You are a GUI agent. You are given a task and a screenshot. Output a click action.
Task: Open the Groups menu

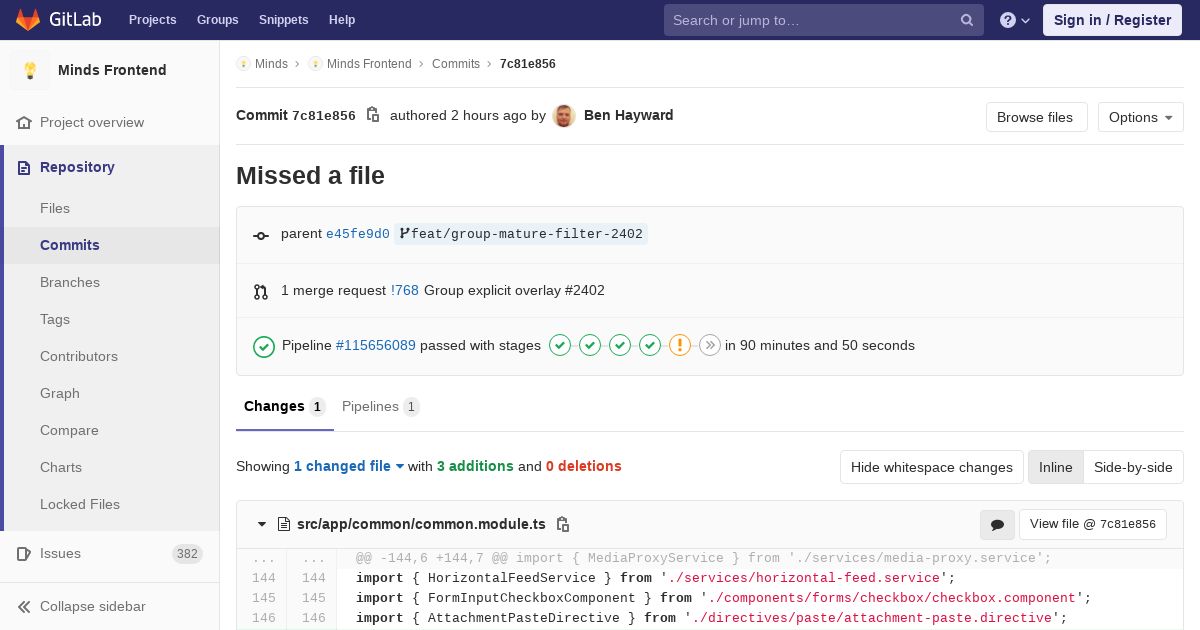217,20
